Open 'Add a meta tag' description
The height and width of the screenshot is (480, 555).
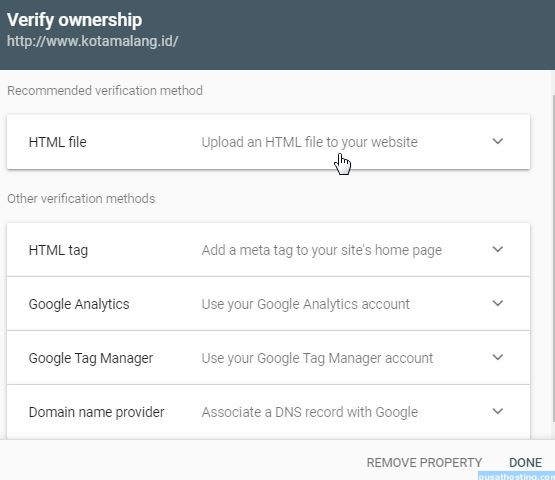(321, 250)
